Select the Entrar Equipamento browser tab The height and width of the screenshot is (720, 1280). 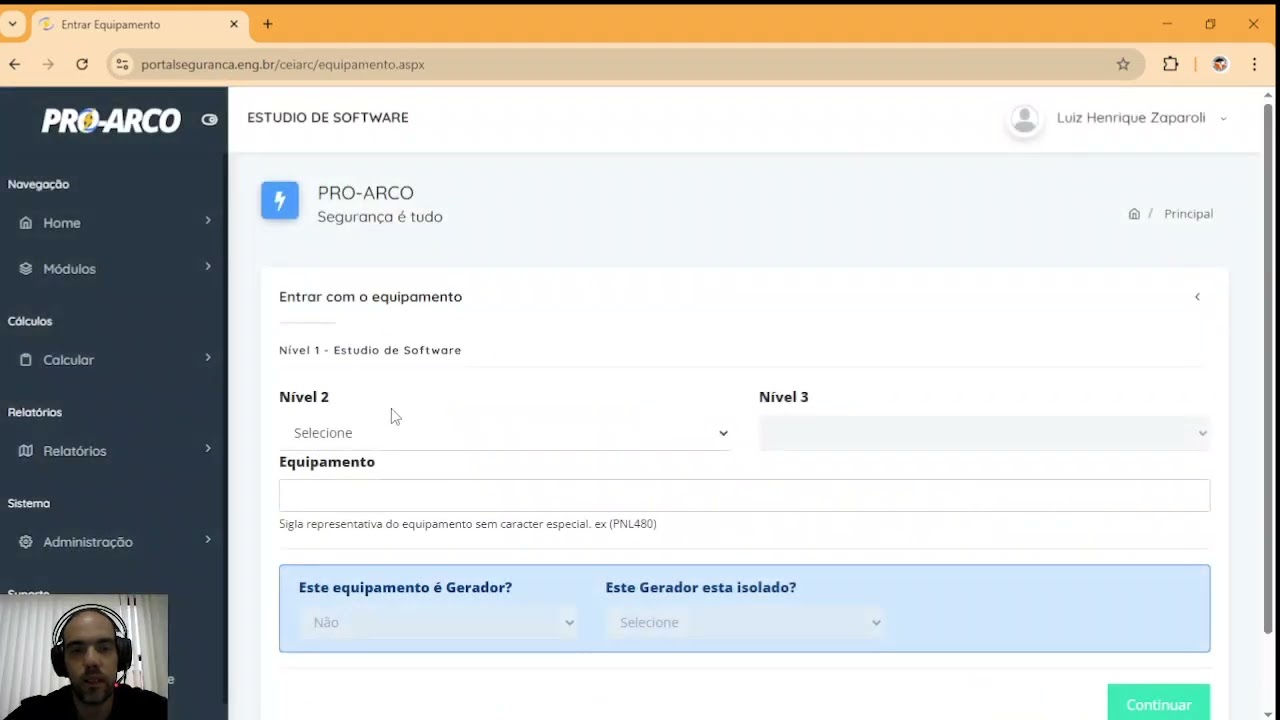(x=139, y=24)
